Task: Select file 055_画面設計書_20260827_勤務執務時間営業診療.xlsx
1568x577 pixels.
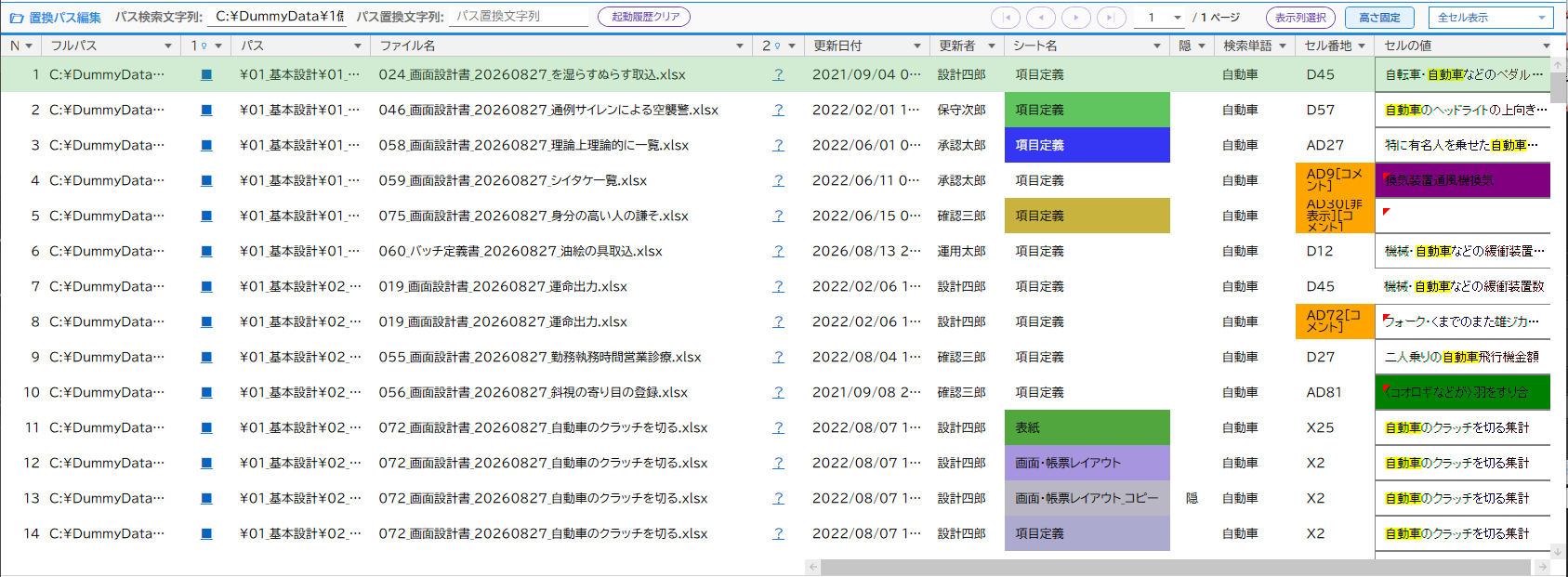Action: click(x=540, y=357)
